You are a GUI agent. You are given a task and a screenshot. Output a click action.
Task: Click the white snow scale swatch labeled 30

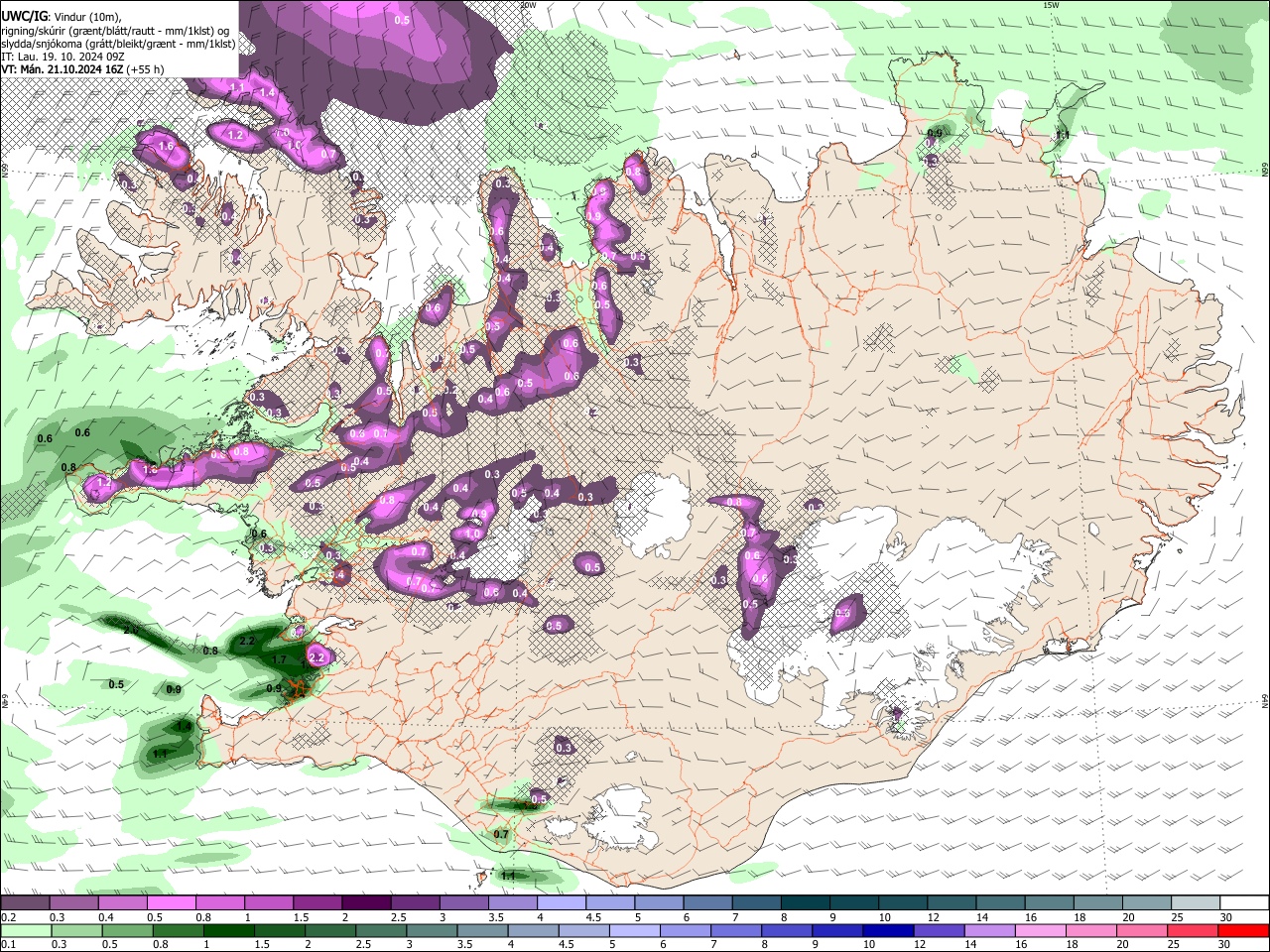pyautogui.click(x=1244, y=902)
